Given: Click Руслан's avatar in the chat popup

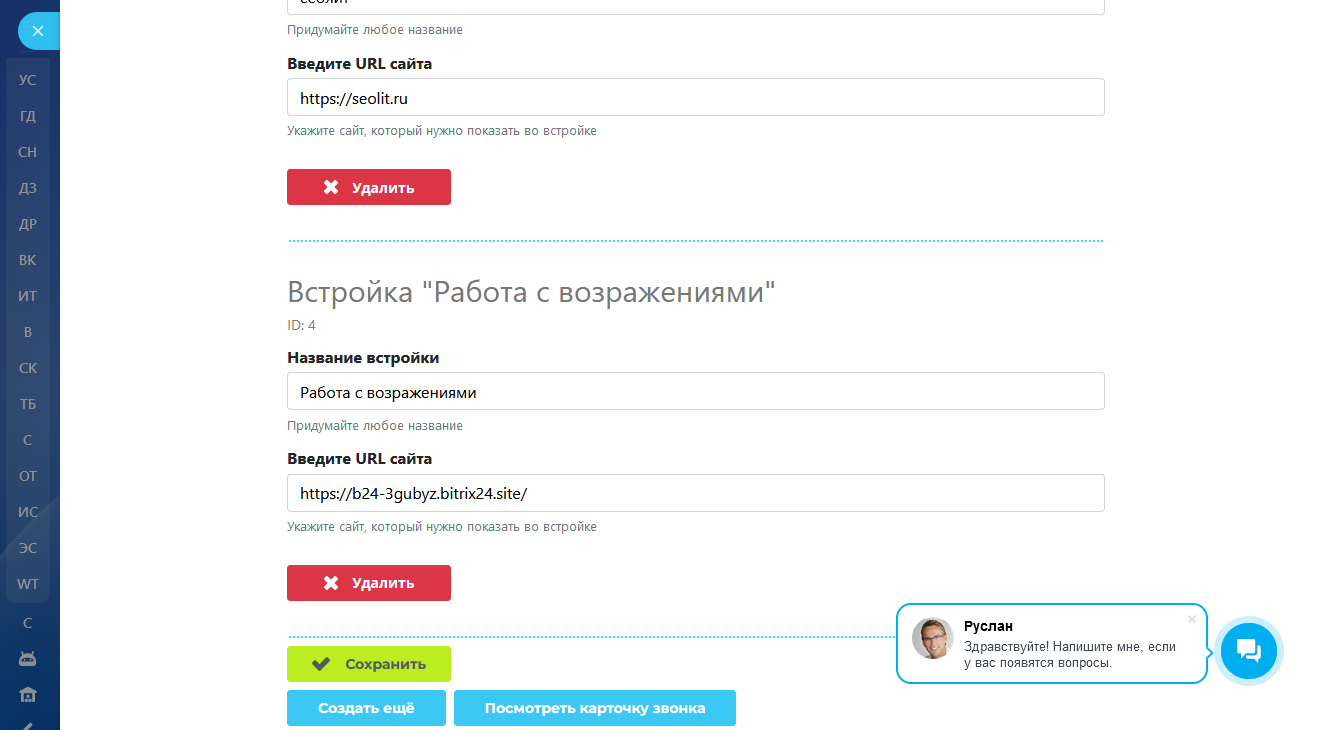Looking at the screenshot, I should pyautogui.click(x=932, y=638).
